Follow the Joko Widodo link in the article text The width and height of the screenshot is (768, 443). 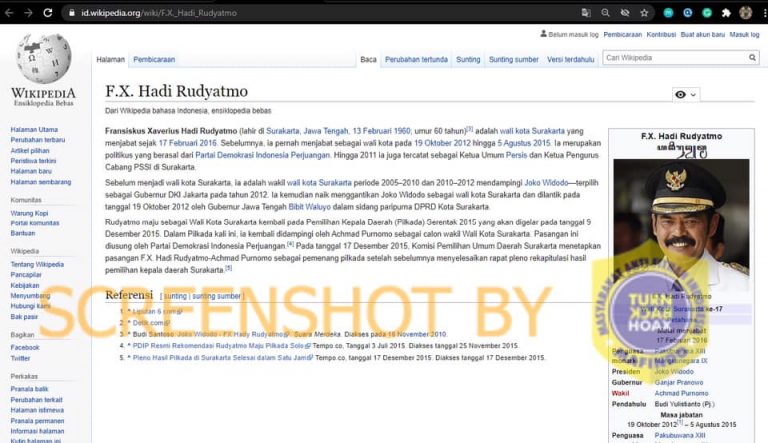point(546,182)
